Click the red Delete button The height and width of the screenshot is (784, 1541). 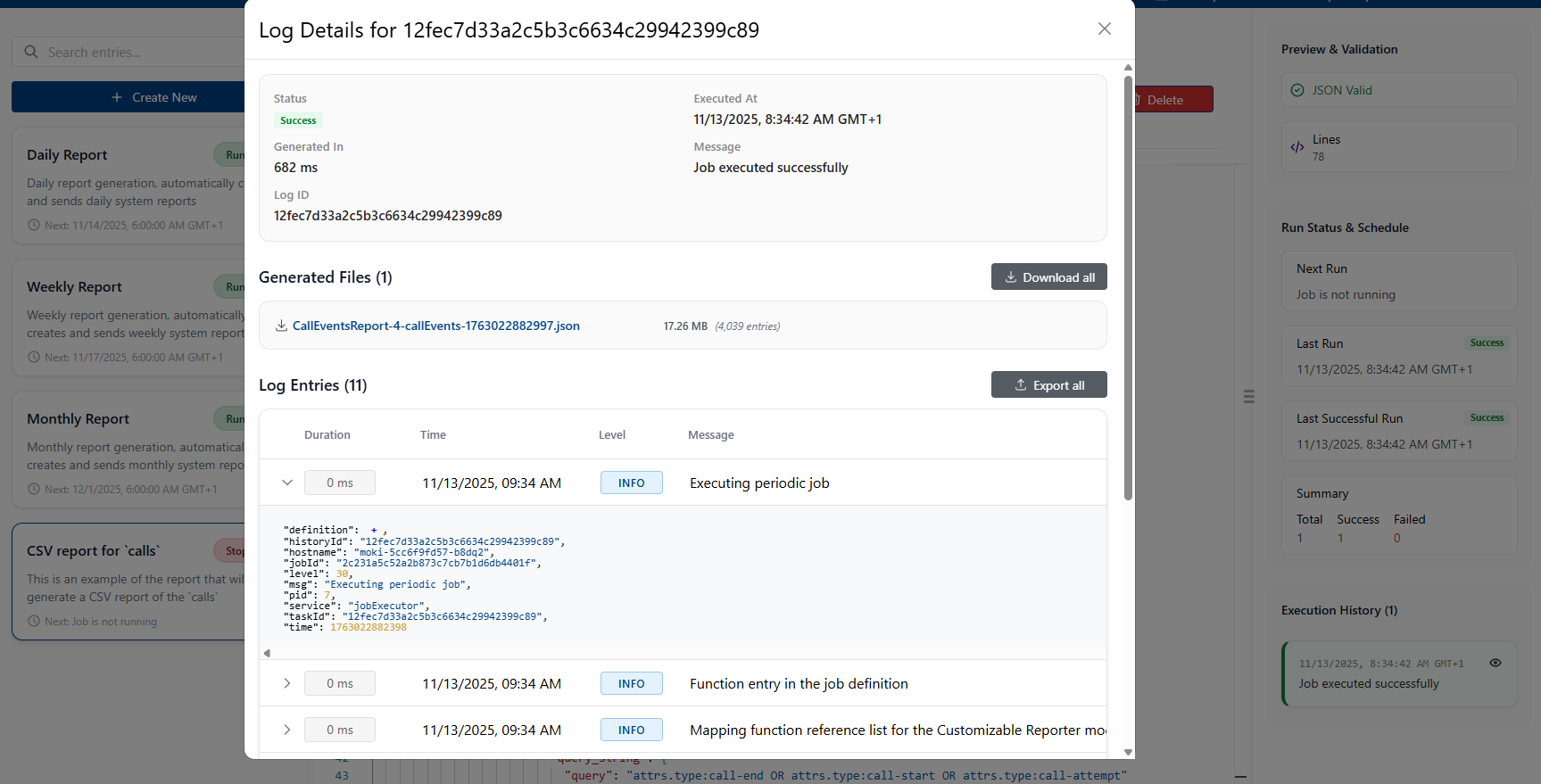[x=1172, y=100]
